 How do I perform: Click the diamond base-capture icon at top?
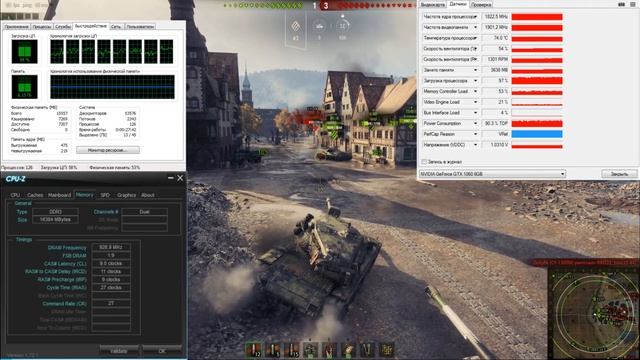coord(296,27)
